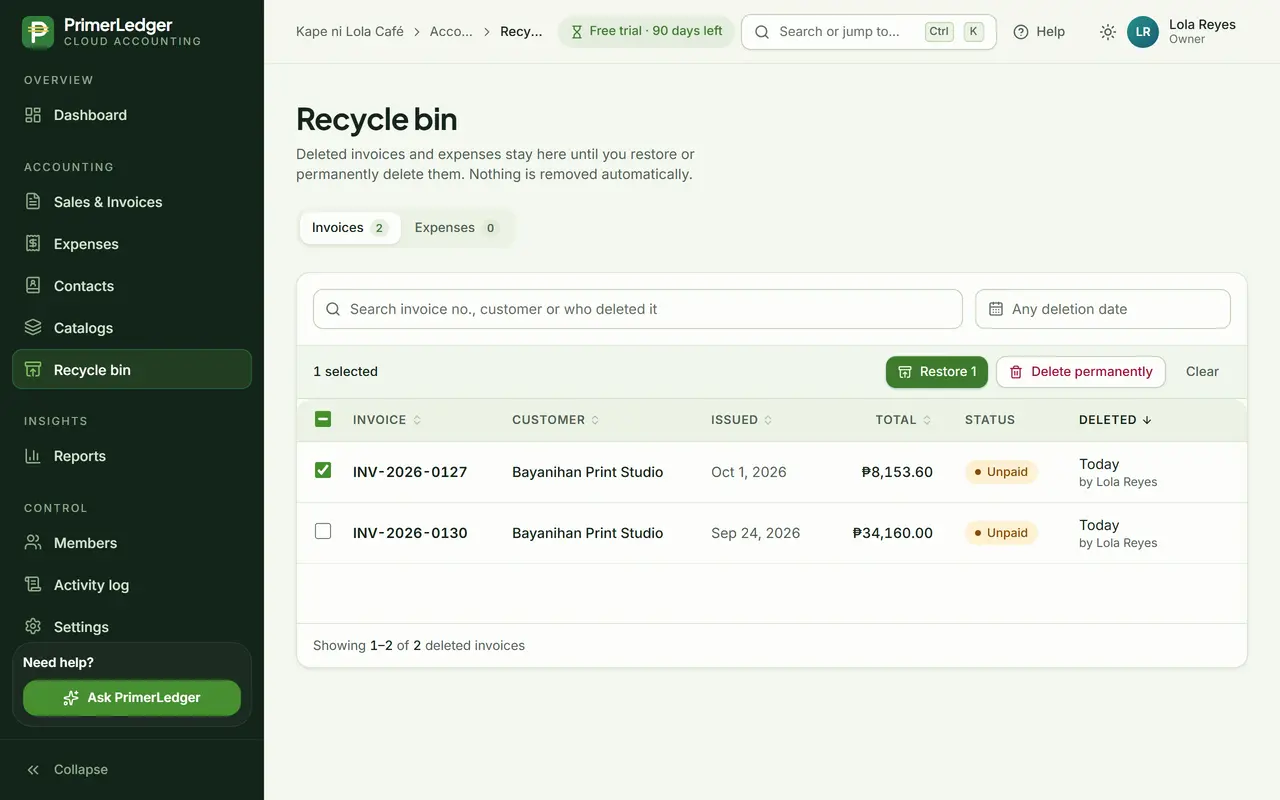Check the box for INV-2026-0130
1280x800 pixels.
pos(323,532)
